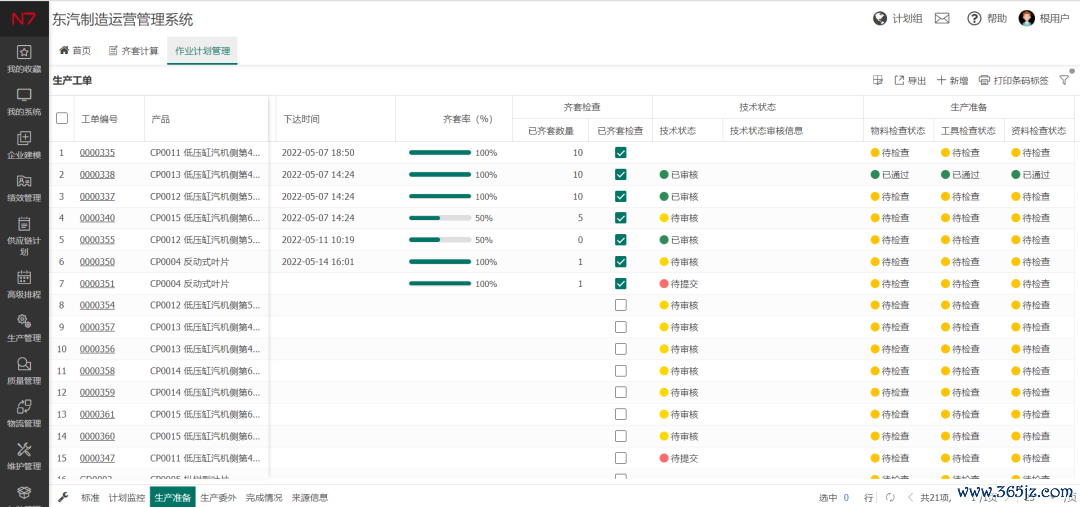Check 已齐套检查 for order 0000358
The height and width of the screenshot is (507, 1080).
[621, 371]
